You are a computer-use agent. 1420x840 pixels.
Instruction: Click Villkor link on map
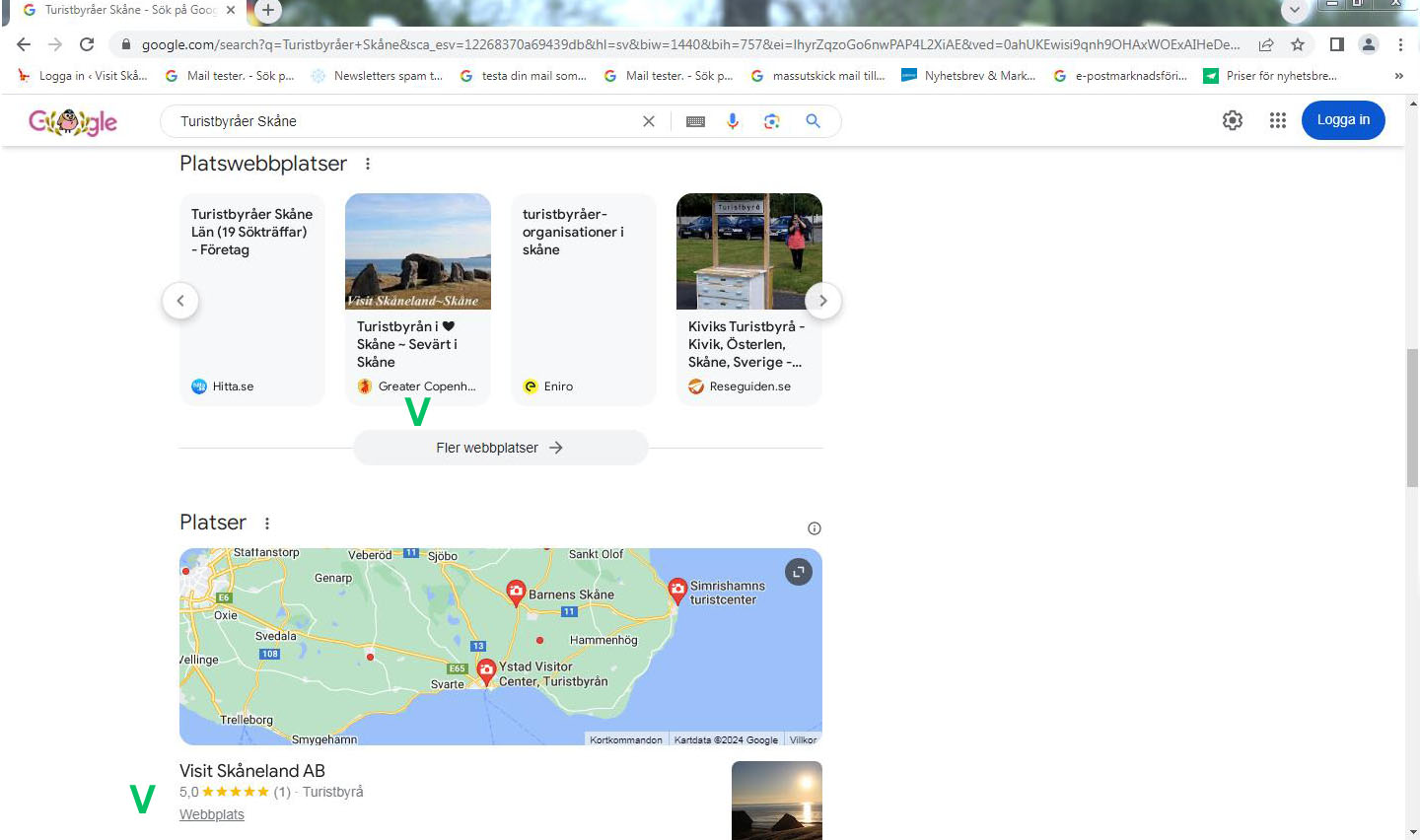tap(803, 739)
